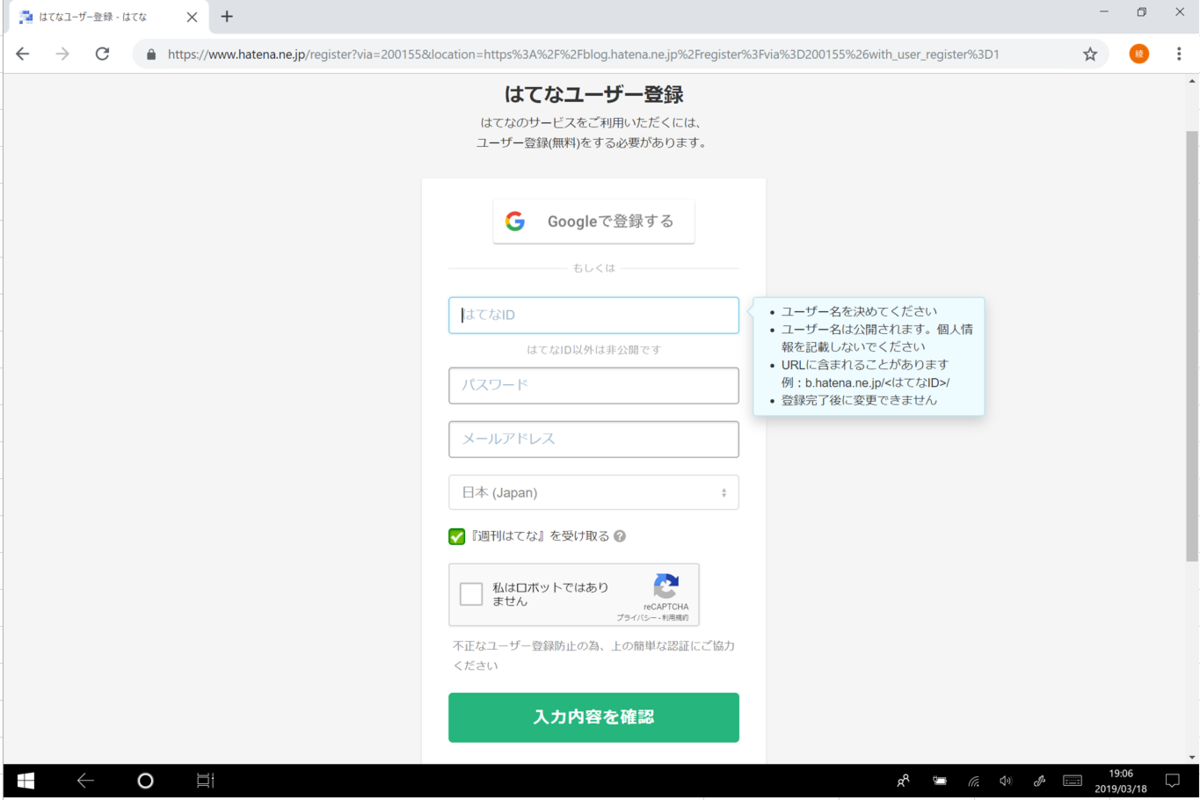
Task: Open the Chrome profile avatar
Action: click(1139, 54)
